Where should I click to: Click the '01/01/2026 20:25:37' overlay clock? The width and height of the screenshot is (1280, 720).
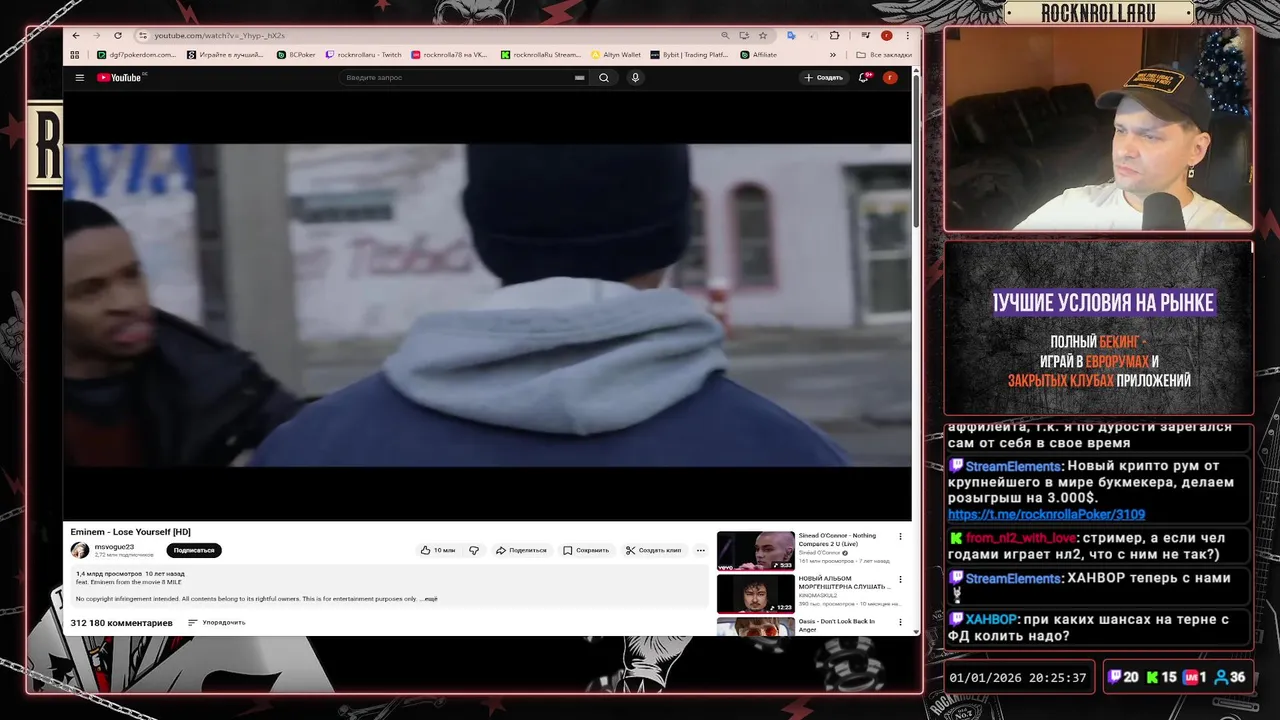click(1017, 677)
